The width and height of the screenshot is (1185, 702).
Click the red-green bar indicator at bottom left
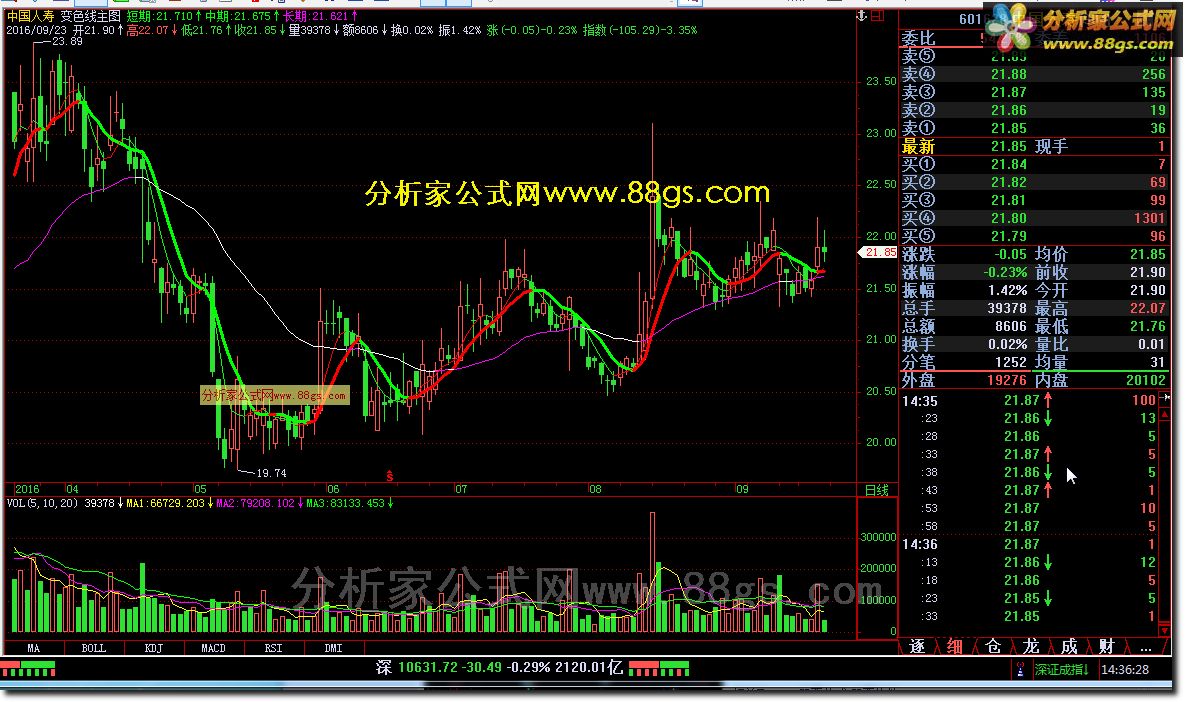[28, 668]
